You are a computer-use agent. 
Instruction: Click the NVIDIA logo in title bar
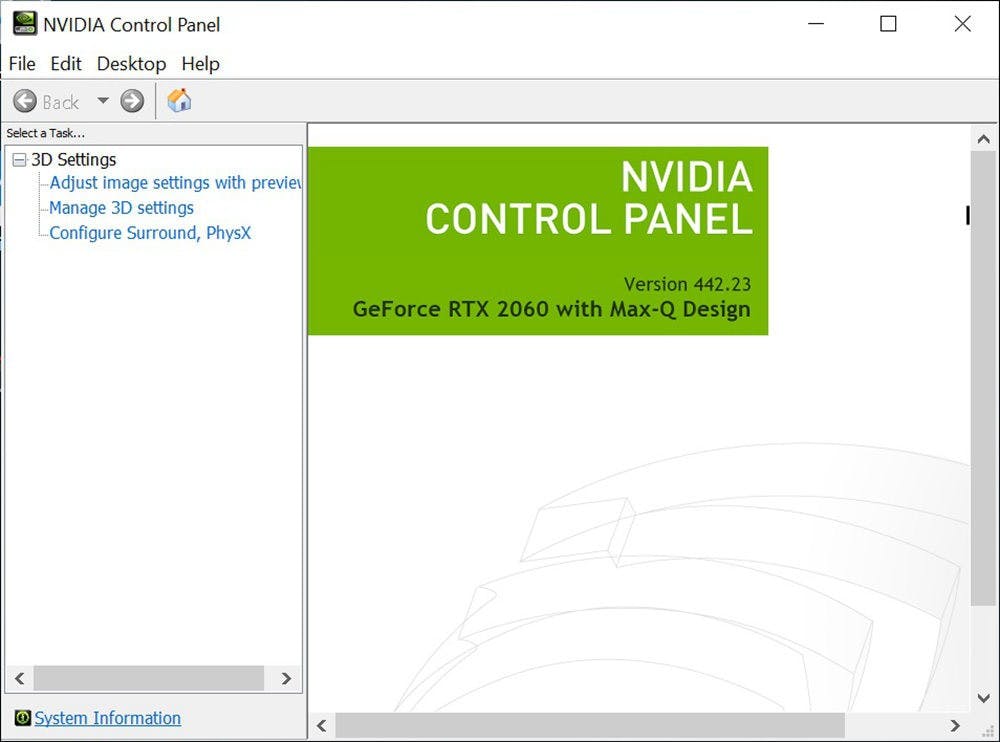[x=24, y=24]
